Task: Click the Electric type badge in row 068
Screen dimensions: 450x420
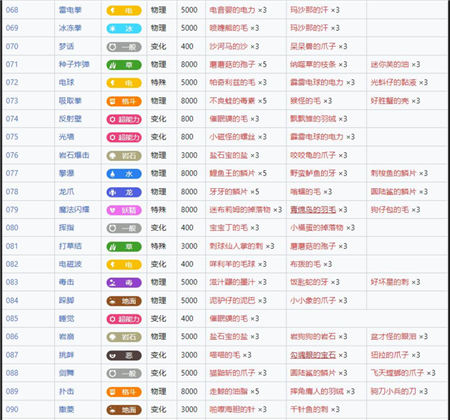Action: [124, 10]
